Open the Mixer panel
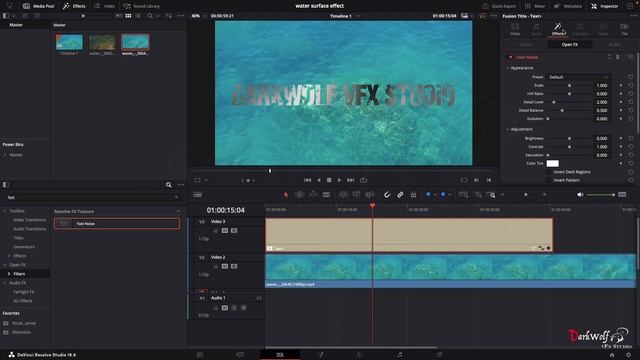Image resolution: width=640 pixels, height=360 pixels. click(535, 6)
